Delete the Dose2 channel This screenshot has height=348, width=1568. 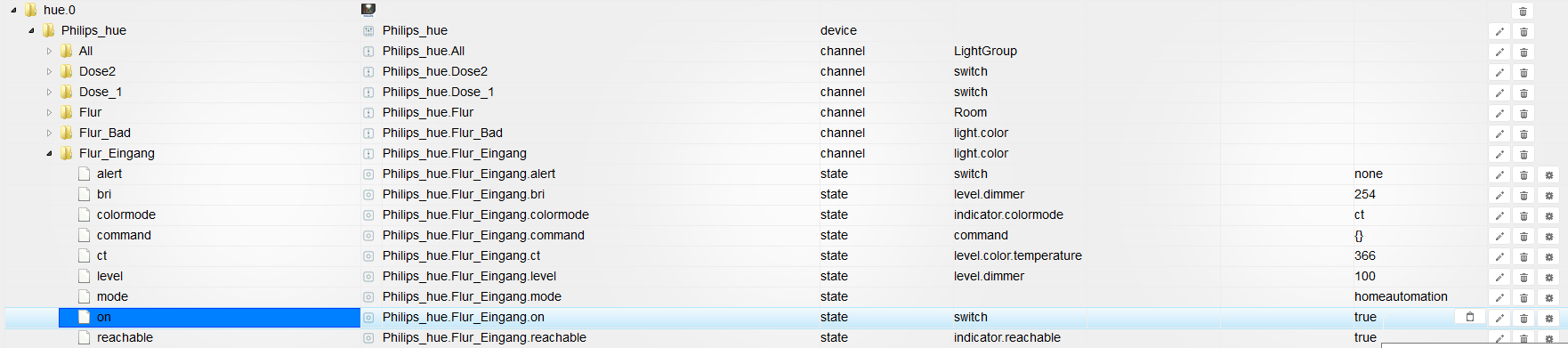coord(1524,73)
